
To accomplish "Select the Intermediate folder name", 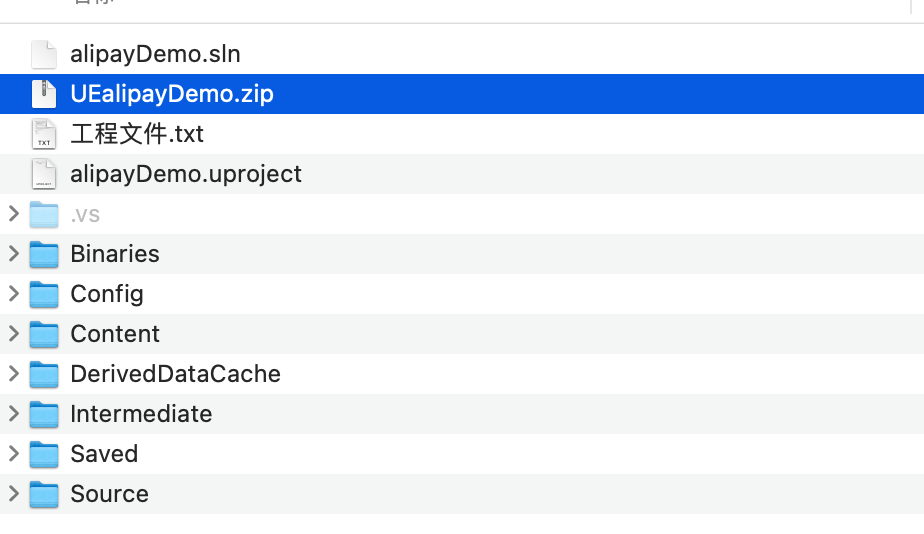I will (141, 414).
